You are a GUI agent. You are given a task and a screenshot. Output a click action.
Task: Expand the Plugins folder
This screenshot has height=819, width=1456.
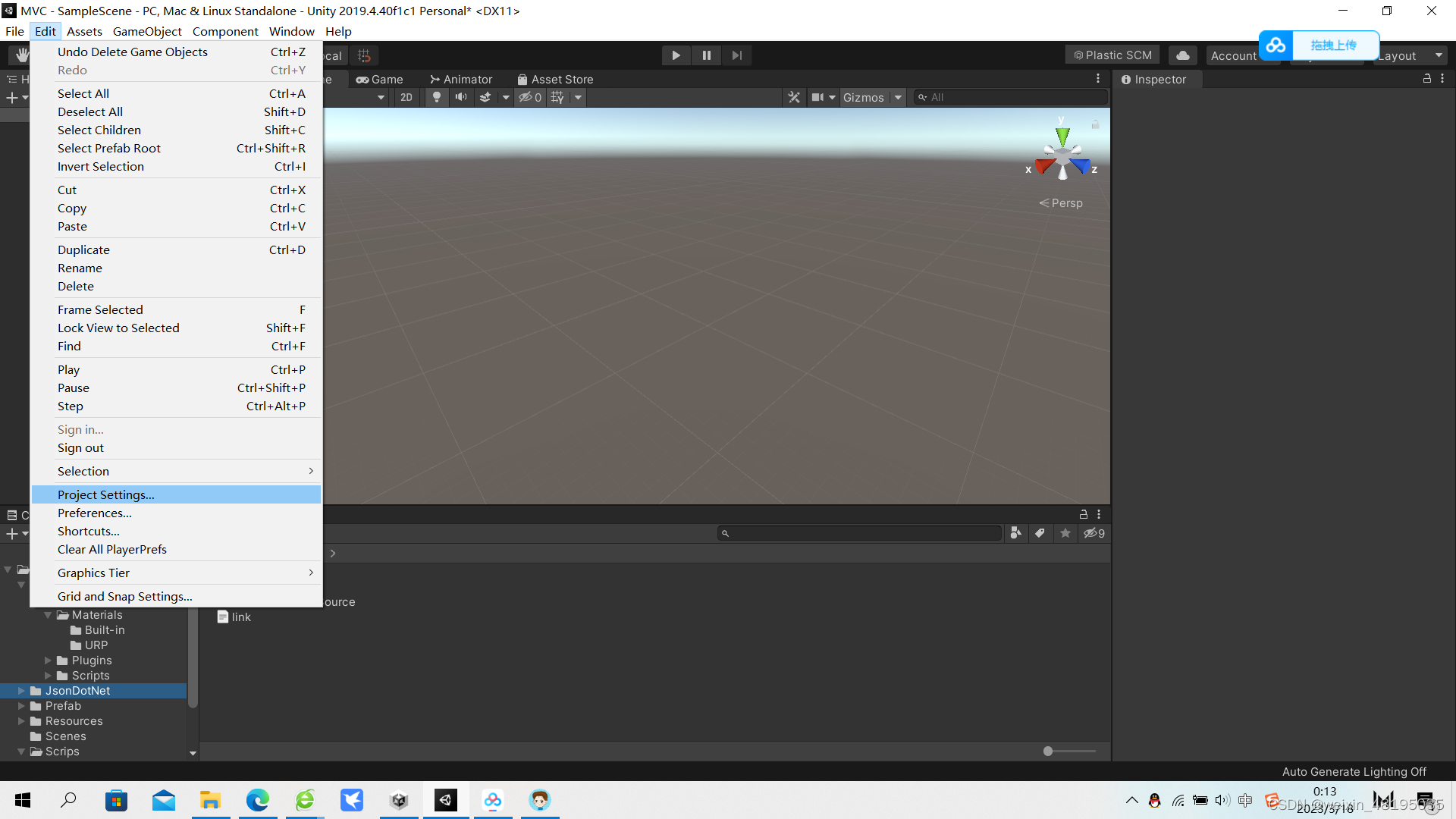(x=49, y=661)
